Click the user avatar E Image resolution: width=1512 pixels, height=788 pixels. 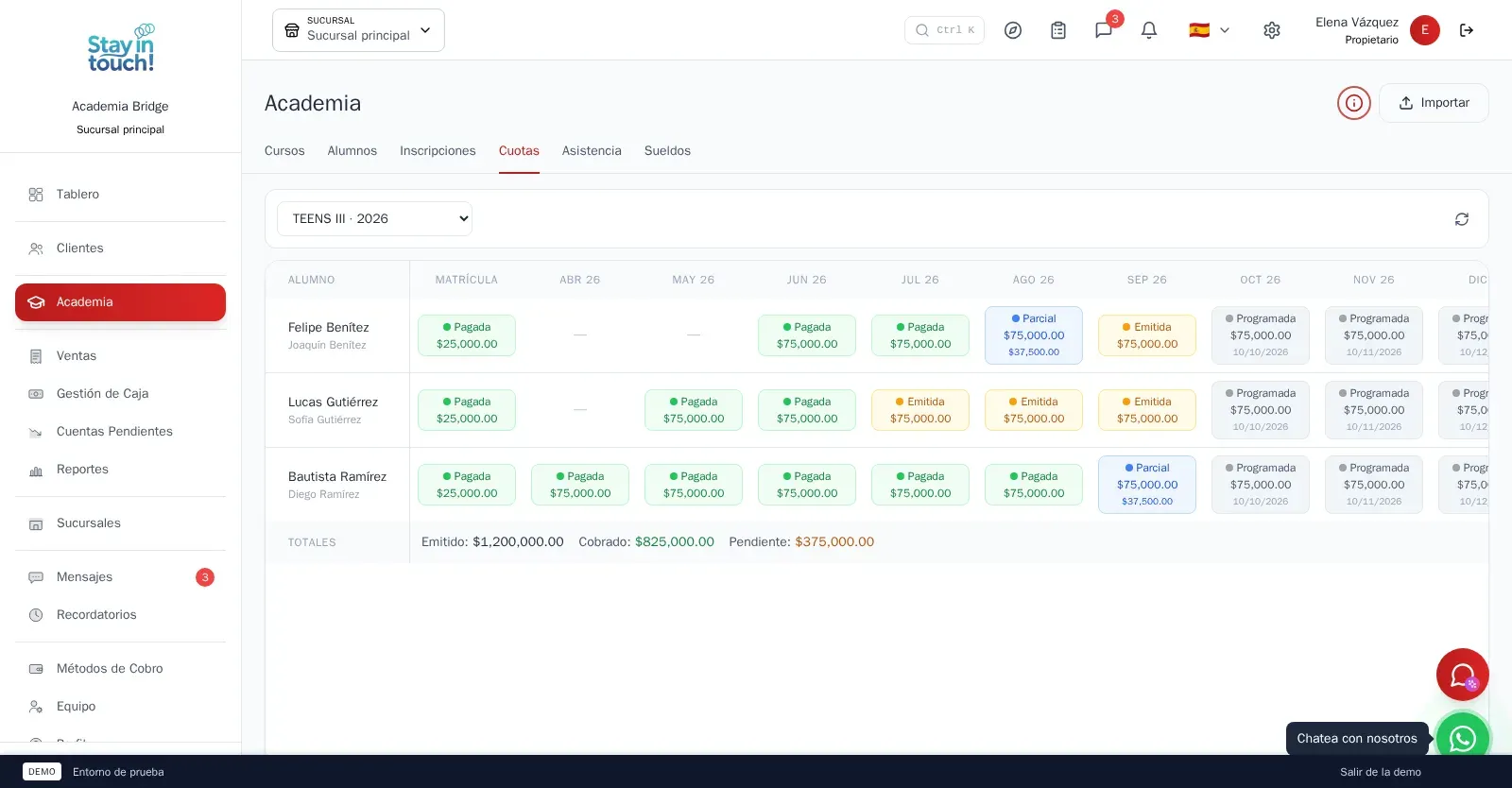(1425, 30)
